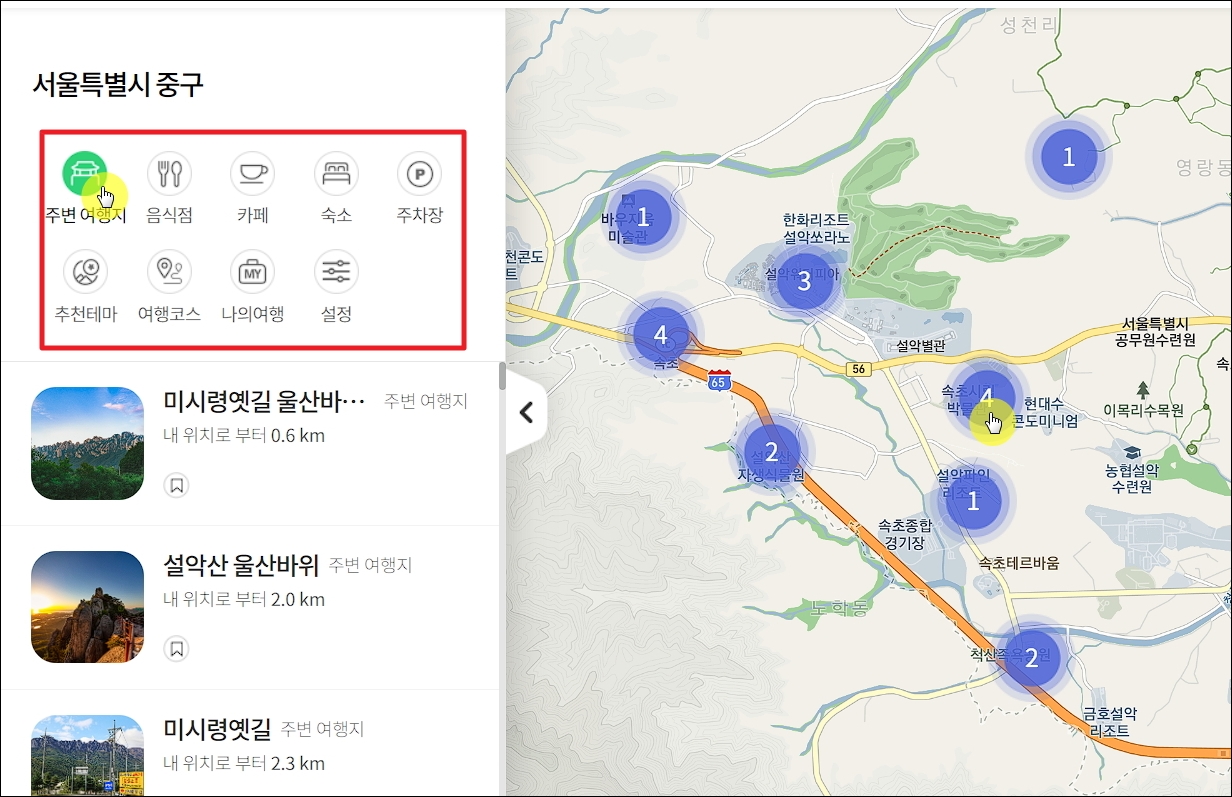Image resolution: width=1232 pixels, height=797 pixels.
Task: Click cluster 1 near 바우지움 미술관
Action: tap(643, 216)
